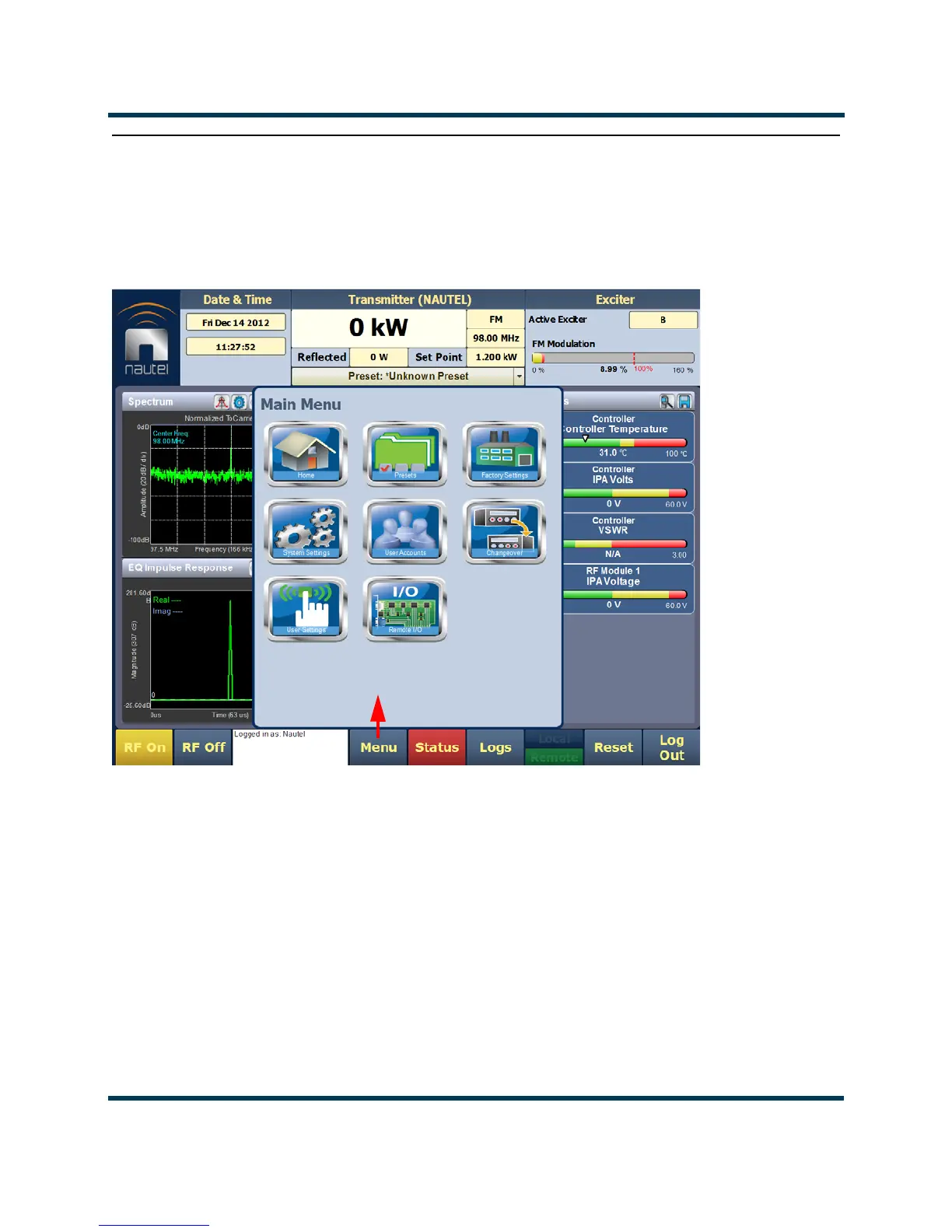Image resolution: width=952 pixels, height=1232 pixels.
Task: Click the Controller Temperature meter bar
Action: pyautogui.click(x=625, y=443)
